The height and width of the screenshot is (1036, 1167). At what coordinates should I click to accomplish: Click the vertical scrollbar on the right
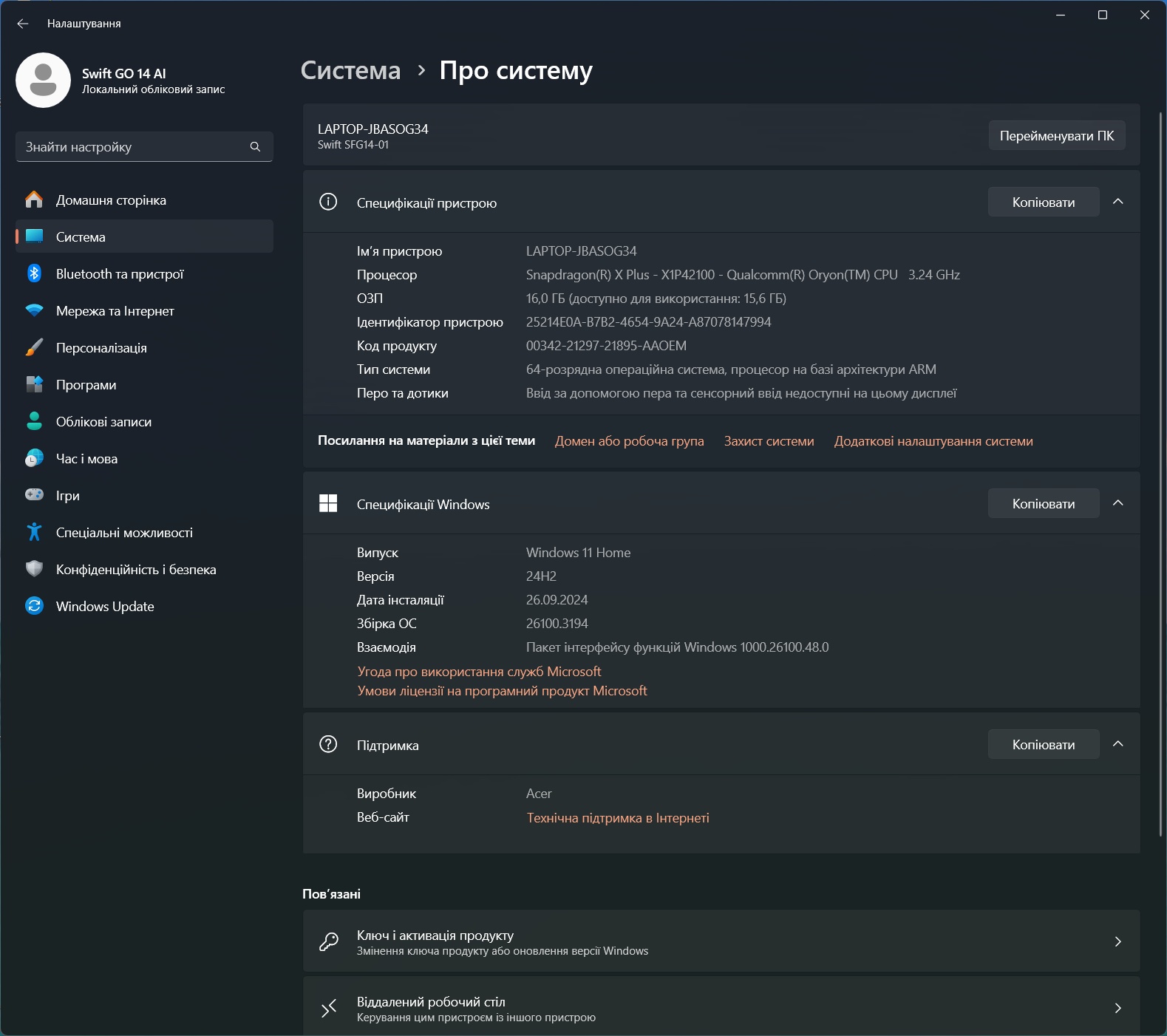1161,473
